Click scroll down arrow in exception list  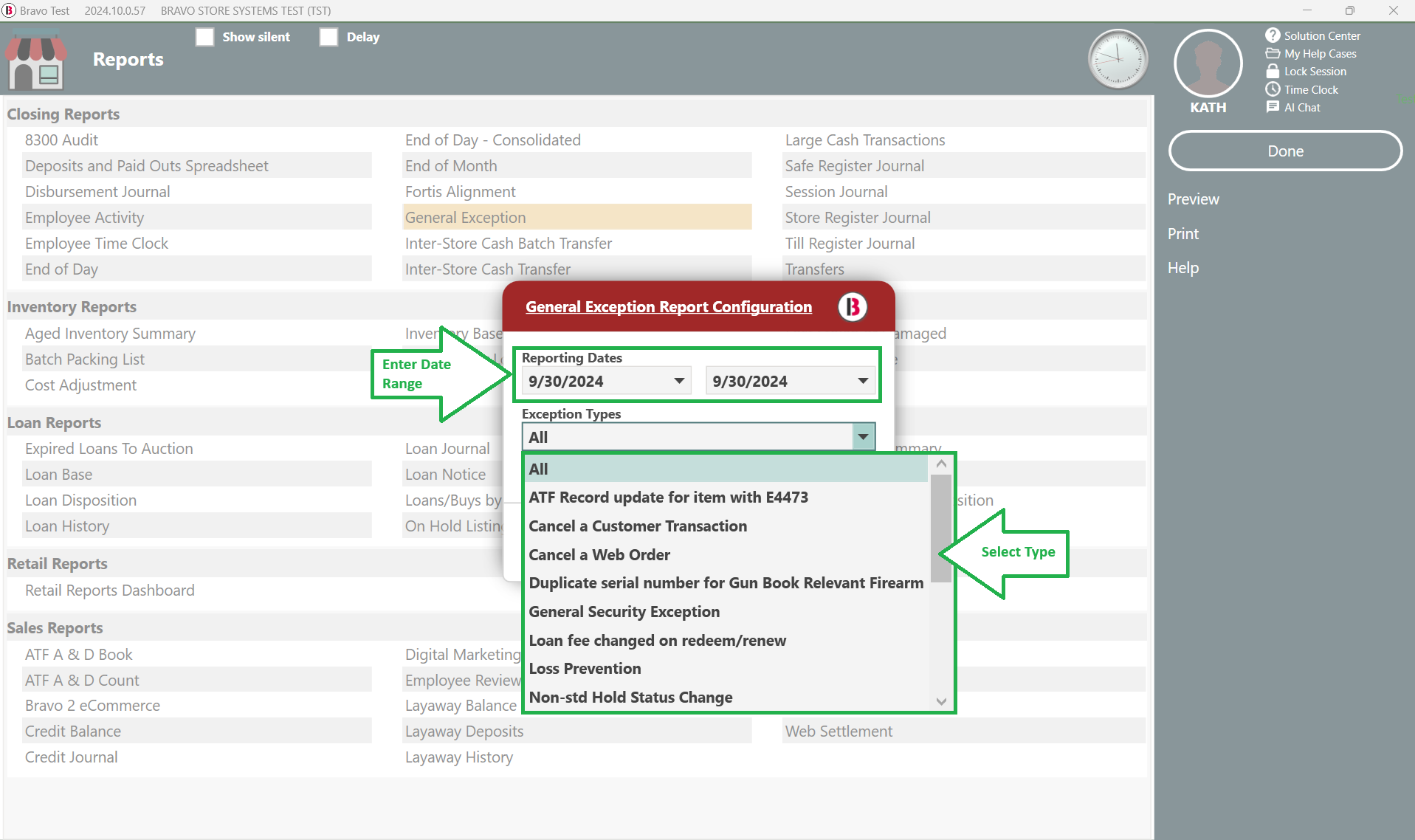(x=941, y=701)
